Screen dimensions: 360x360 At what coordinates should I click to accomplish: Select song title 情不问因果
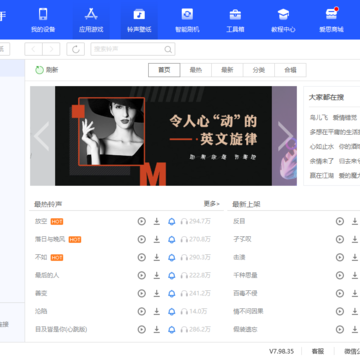pyautogui.click(x=248, y=311)
